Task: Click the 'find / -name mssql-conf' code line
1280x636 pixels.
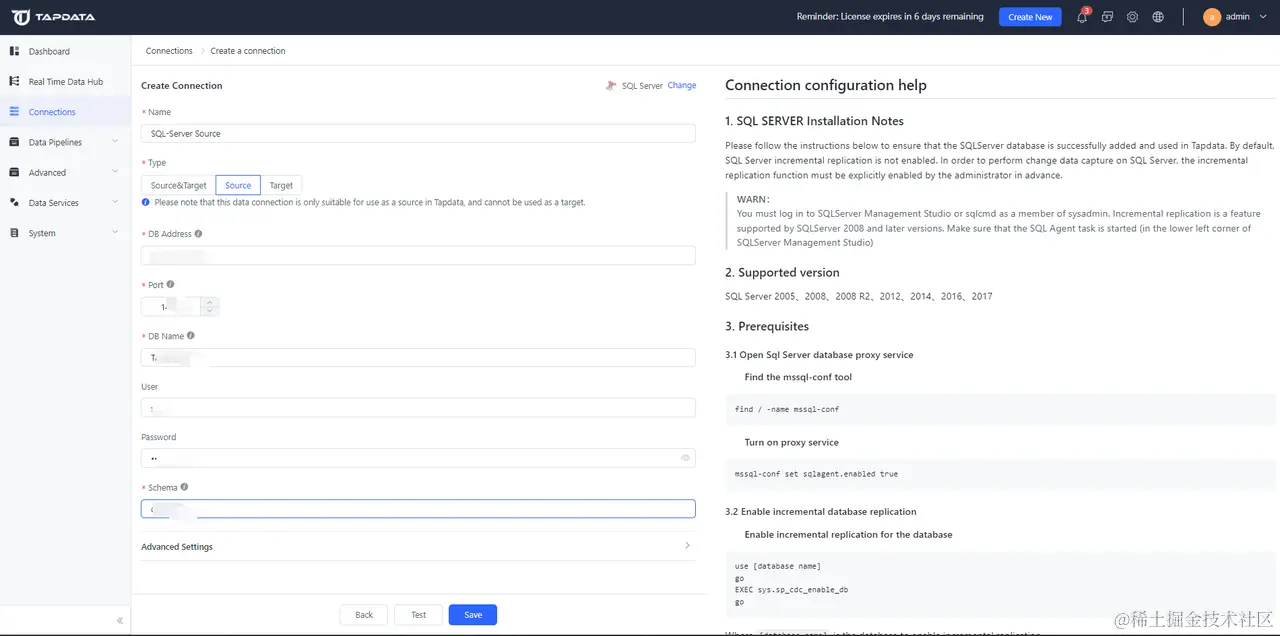Action: tap(787, 409)
